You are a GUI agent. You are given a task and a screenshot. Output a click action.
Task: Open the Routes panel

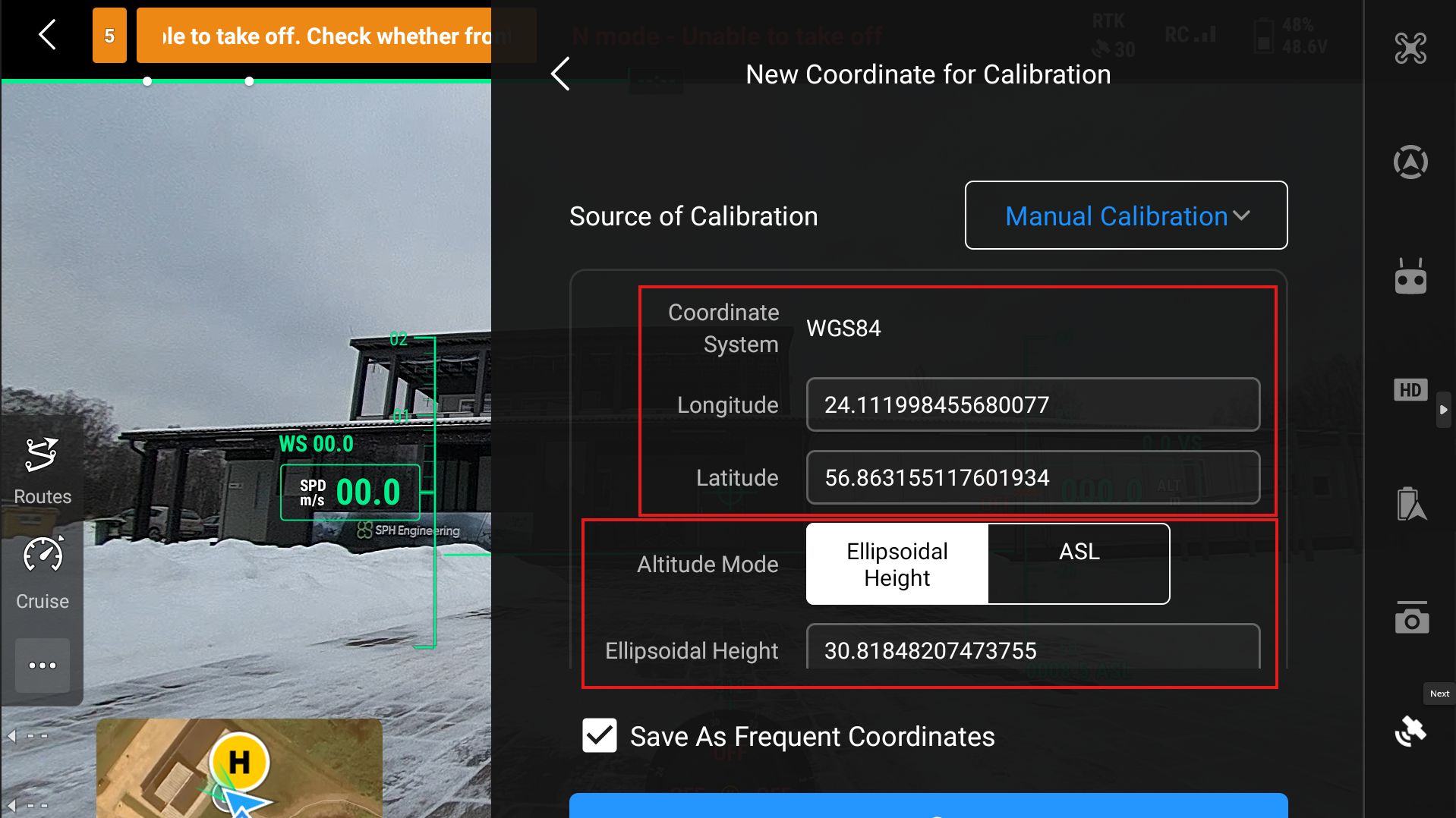tap(43, 471)
